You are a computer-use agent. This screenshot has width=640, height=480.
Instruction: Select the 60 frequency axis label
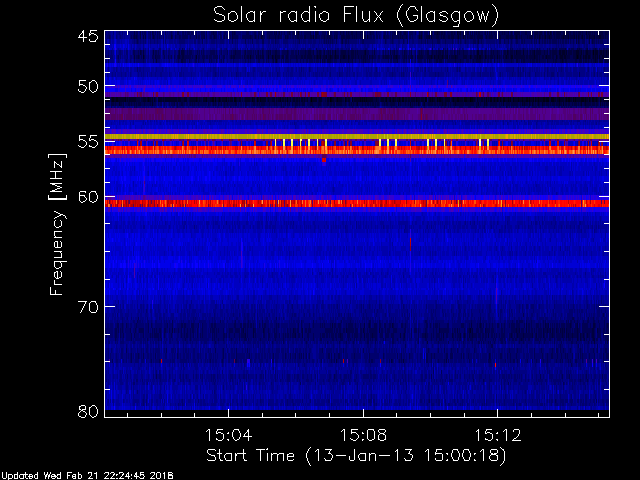point(88,197)
